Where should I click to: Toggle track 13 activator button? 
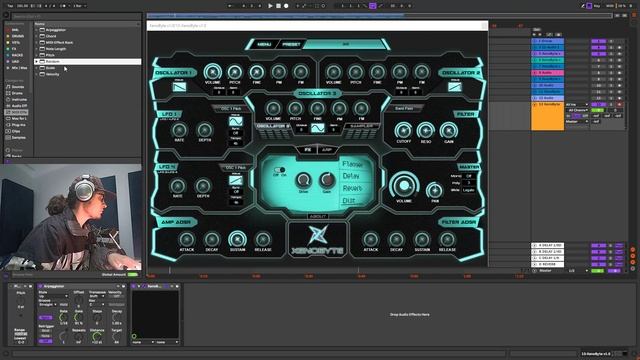click(x=598, y=105)
